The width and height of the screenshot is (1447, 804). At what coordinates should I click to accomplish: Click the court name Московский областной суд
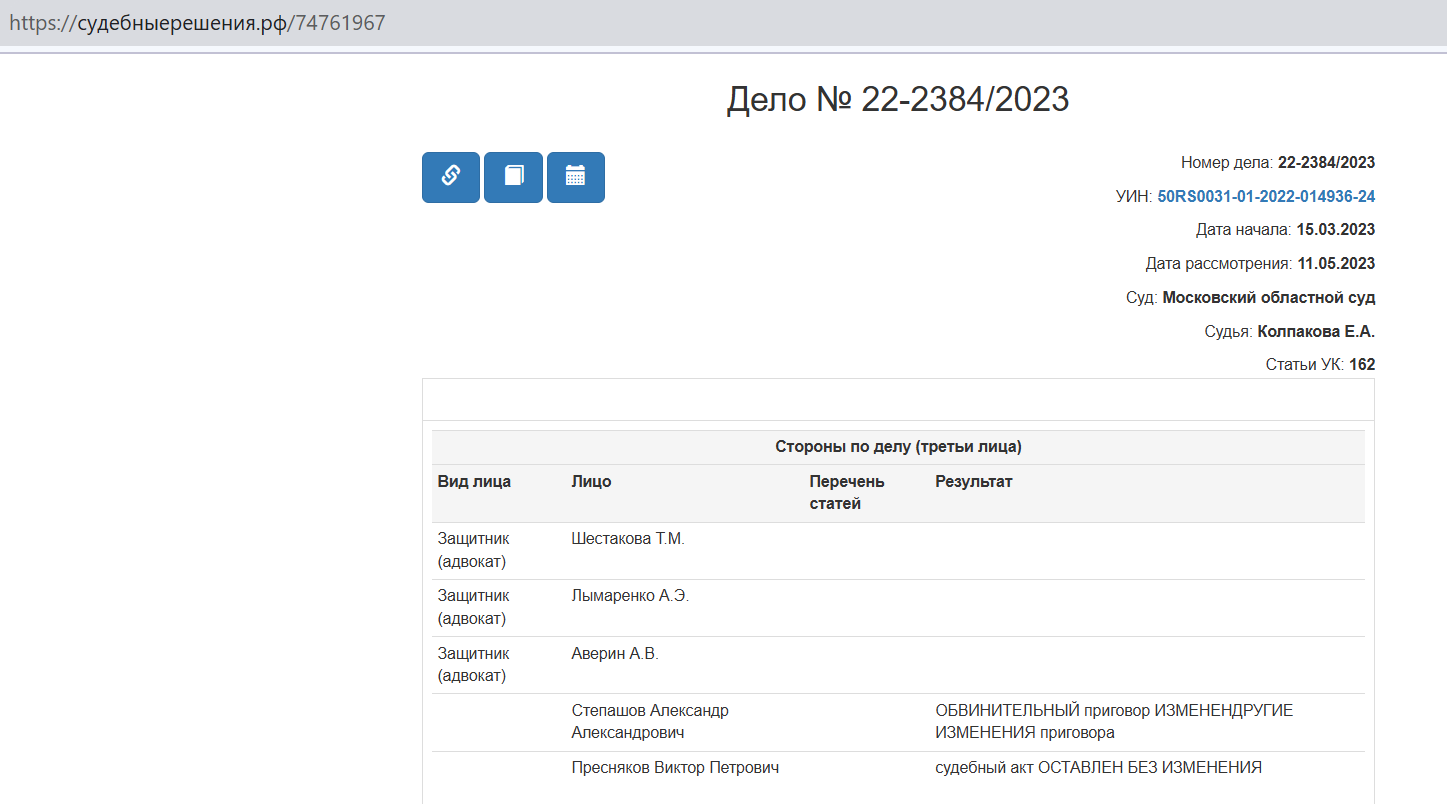(1268, 298)
